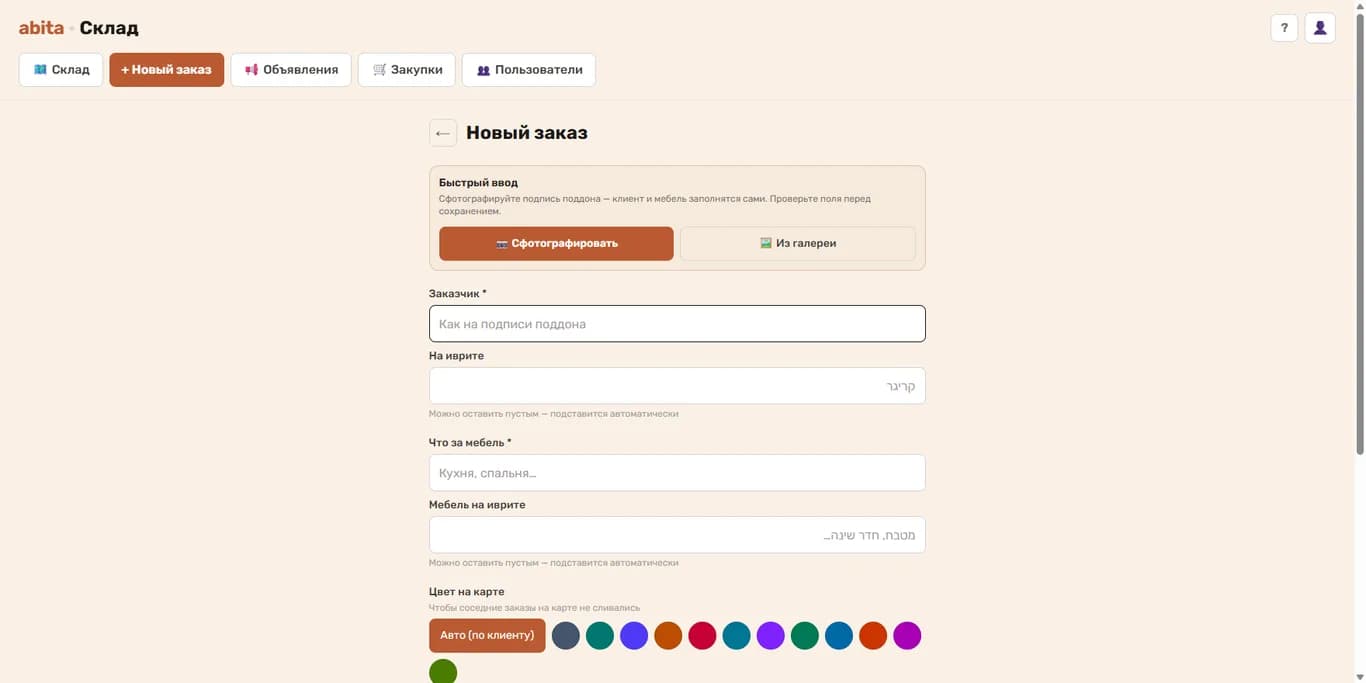This screenshot has width=1366, height=683.
Task: Select Авто (по клиенту) color option
Action: coord(487,635)
